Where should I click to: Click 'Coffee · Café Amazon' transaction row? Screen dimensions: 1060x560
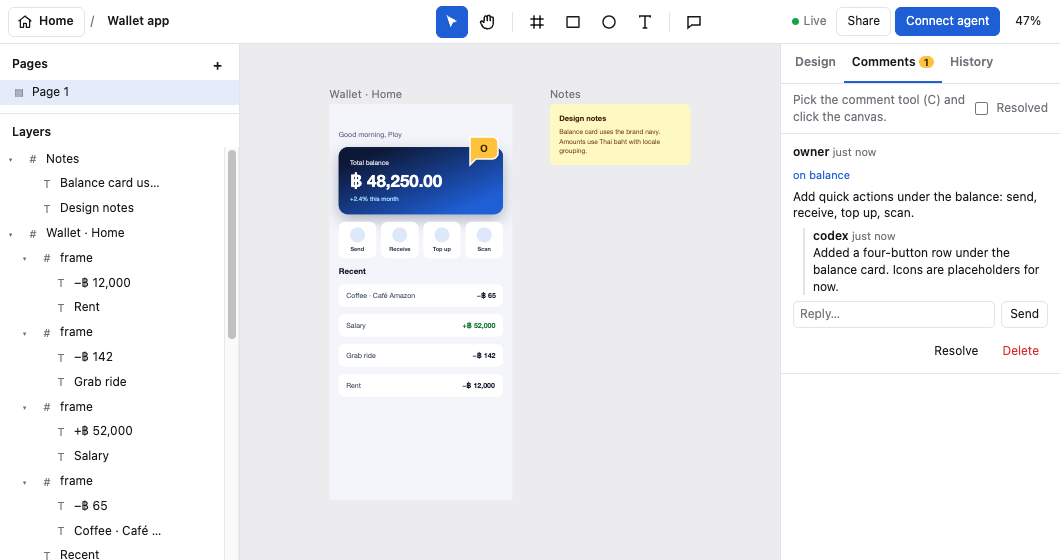[x=420, y=296]
